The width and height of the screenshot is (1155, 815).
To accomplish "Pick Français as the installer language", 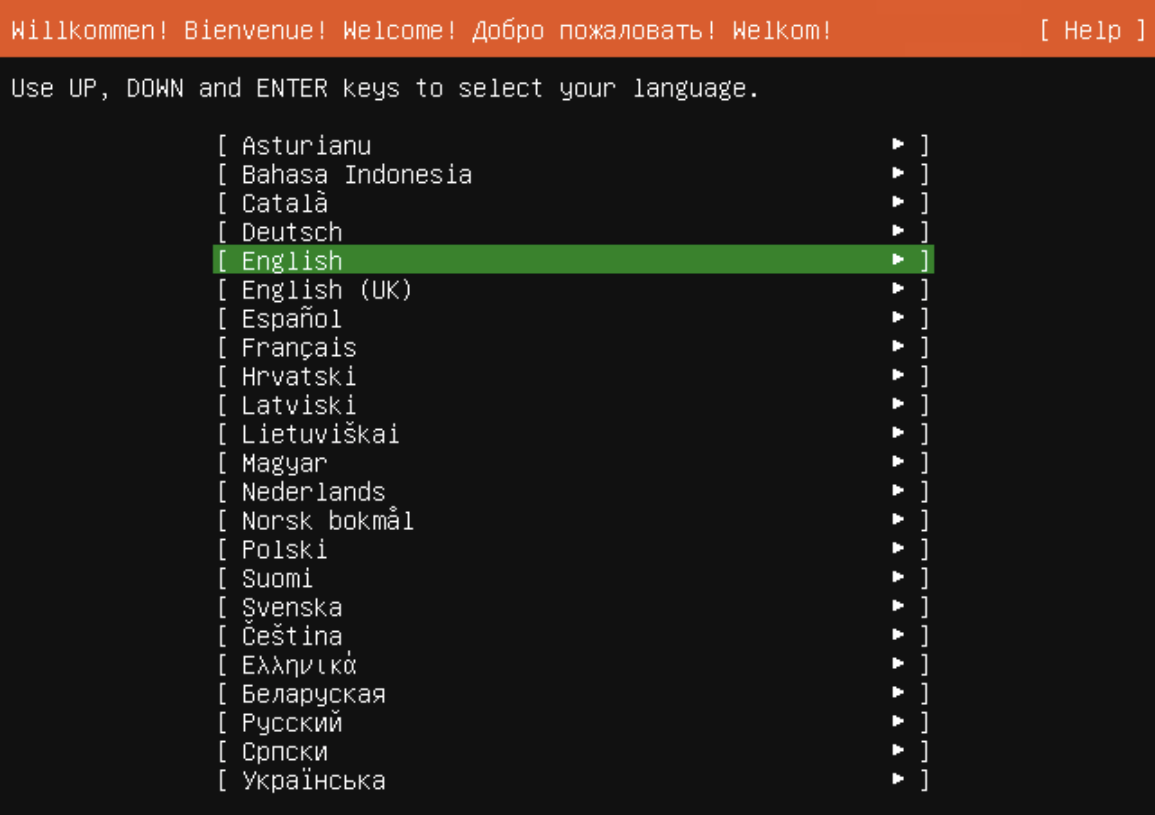I will tap(296, 348).
